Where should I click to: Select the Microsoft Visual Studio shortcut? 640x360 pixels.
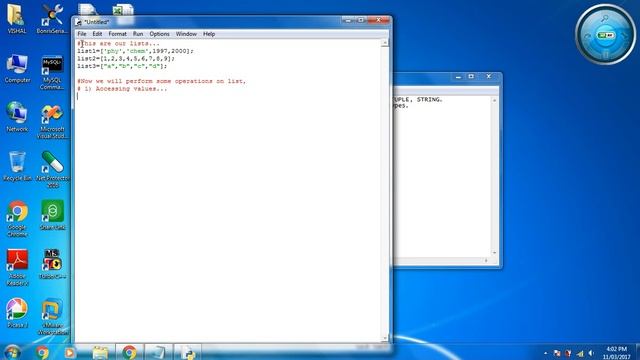pyautogui.click(x=52, y=122)
